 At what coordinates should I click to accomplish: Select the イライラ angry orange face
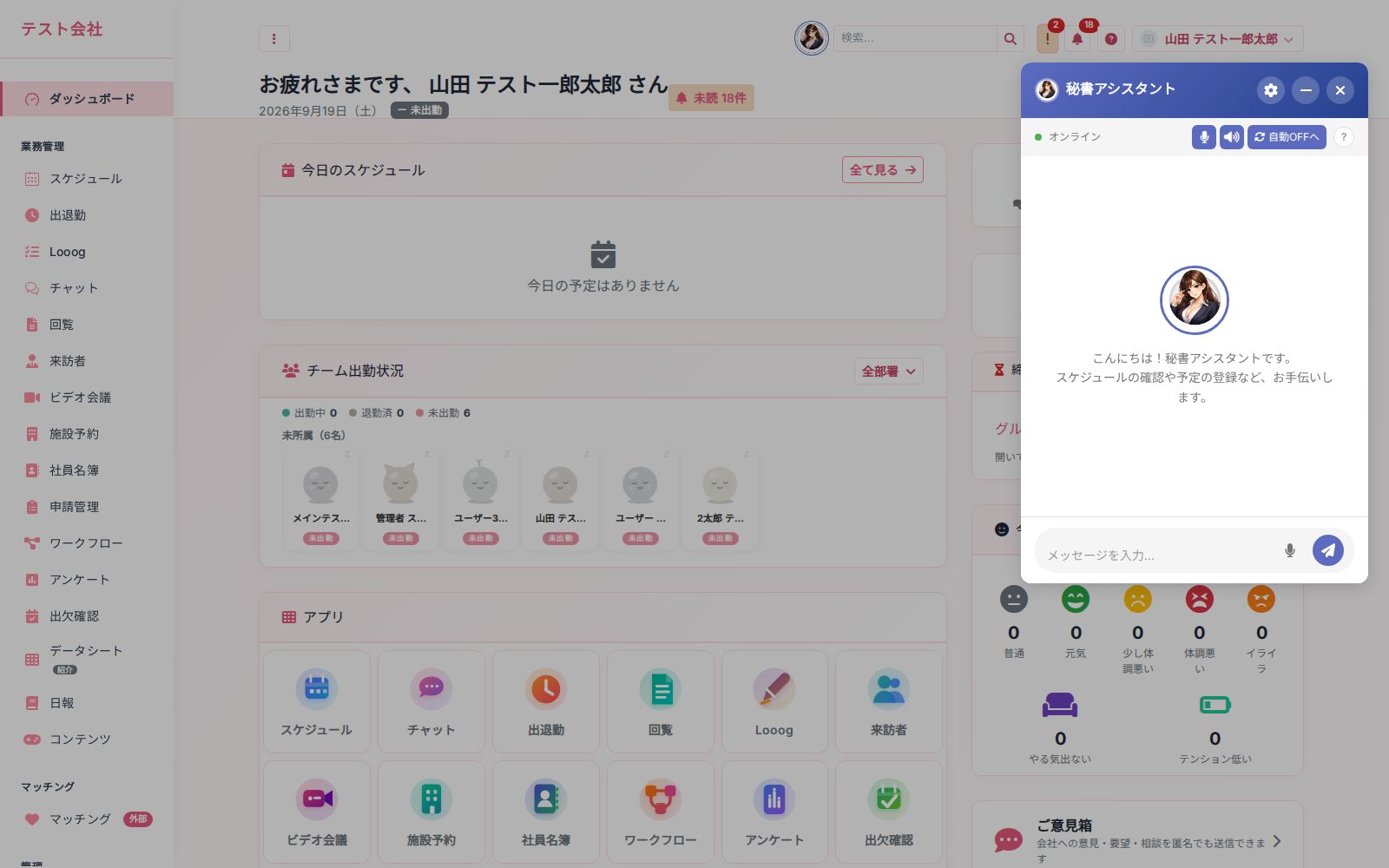1261,599
